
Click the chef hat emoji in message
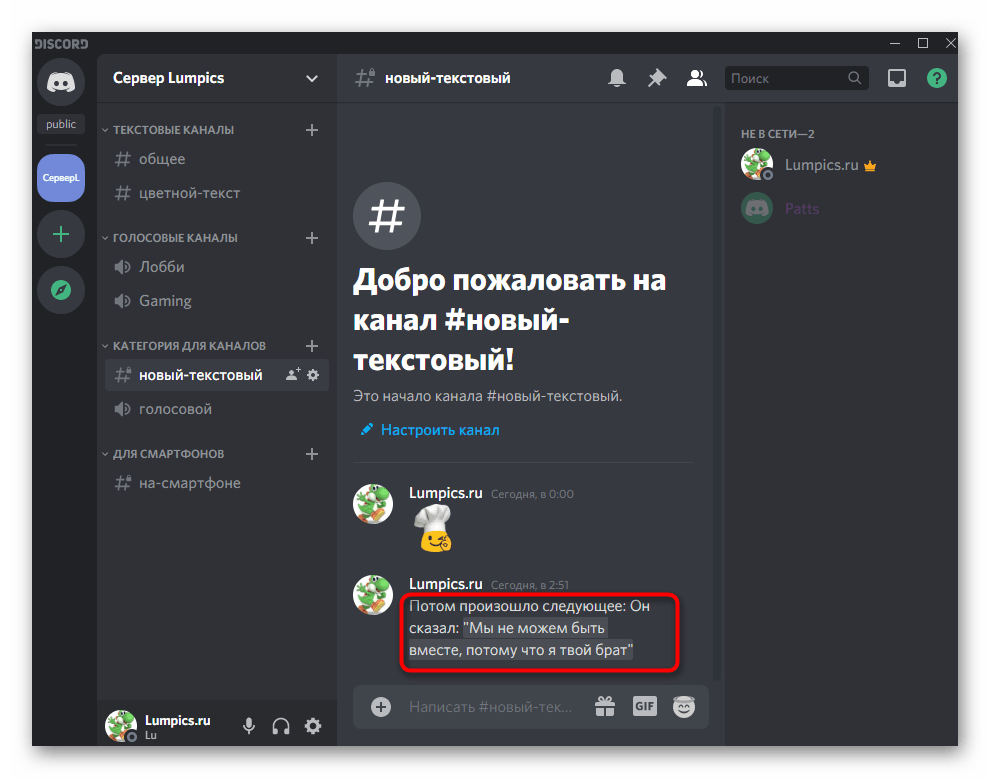pyautogui.click(x=433, y=529)
